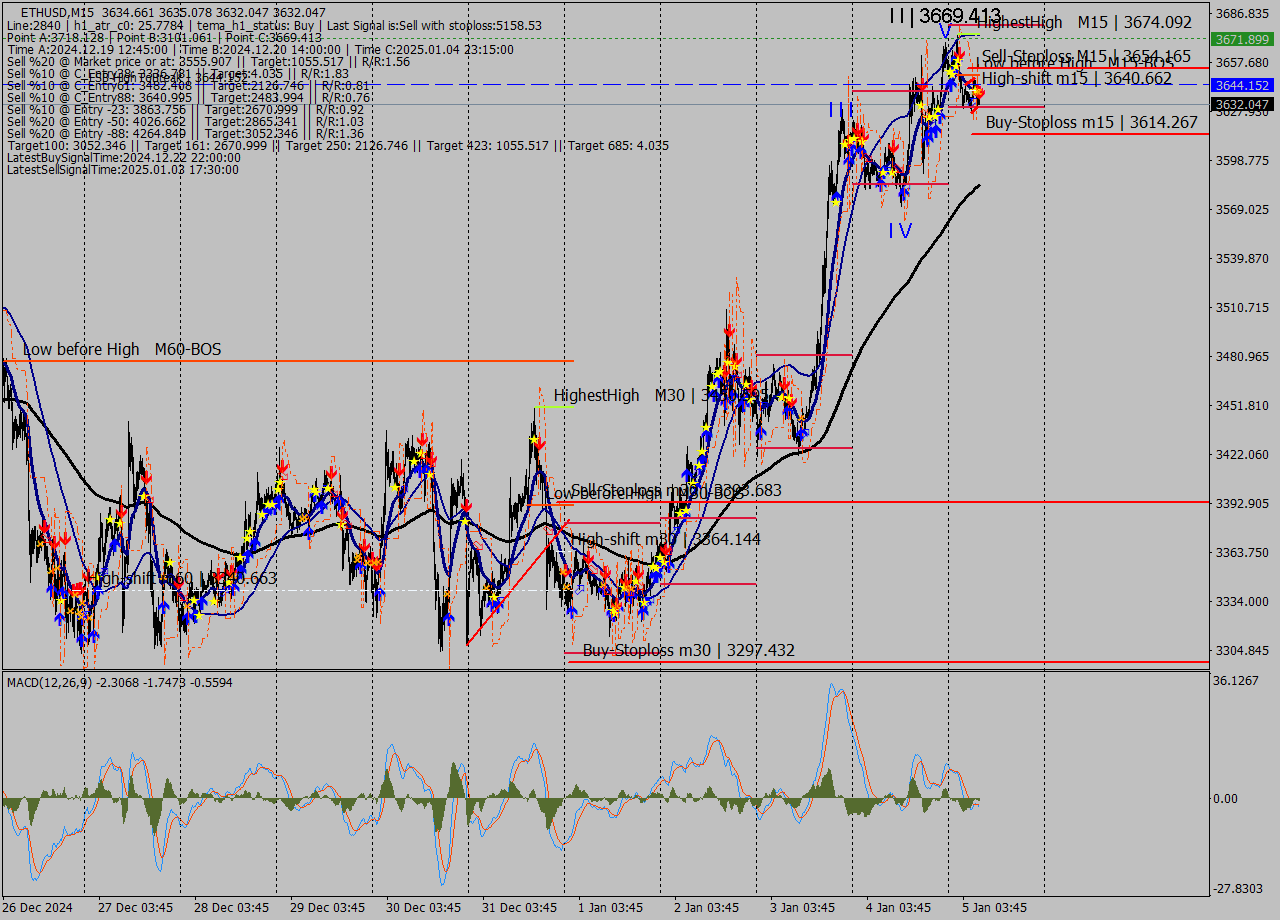Click the '1 Jan 03:45' date label
The height and width of the screenshot is (920, 1280).
[610, 907]
